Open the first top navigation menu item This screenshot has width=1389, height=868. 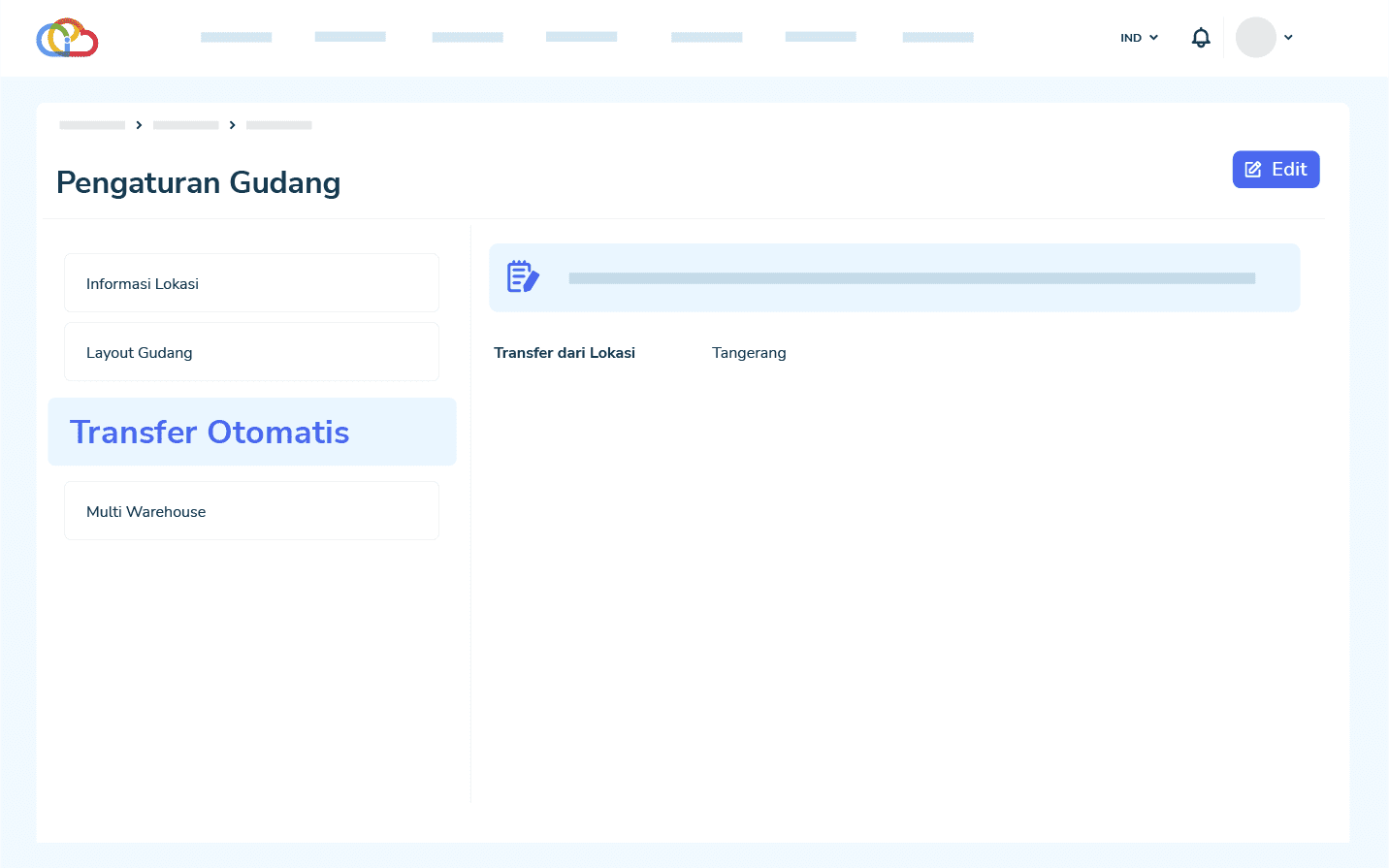coord(236,37)
